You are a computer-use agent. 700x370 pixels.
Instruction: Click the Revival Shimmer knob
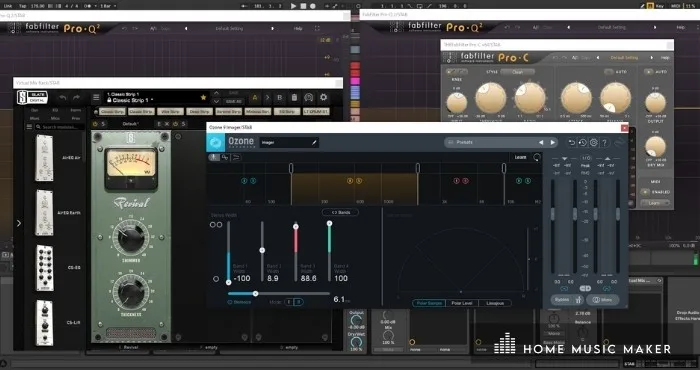click(130, 237)
